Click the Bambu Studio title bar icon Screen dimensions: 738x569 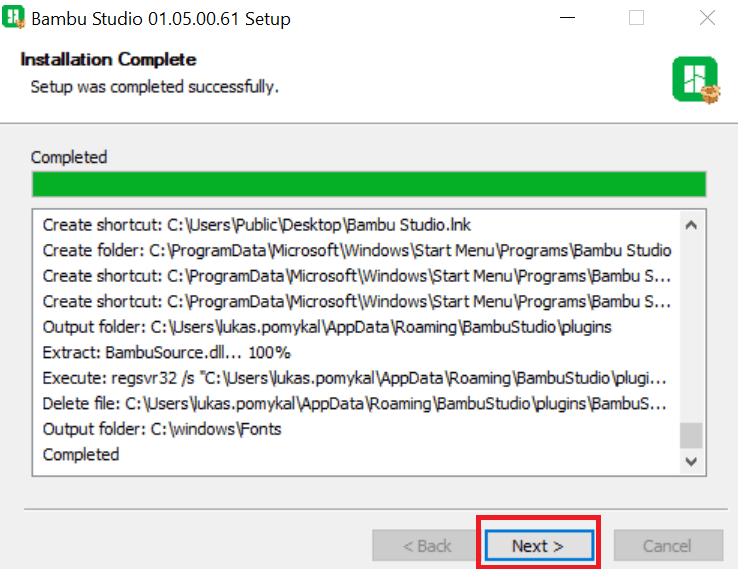(x=13, y=17)
